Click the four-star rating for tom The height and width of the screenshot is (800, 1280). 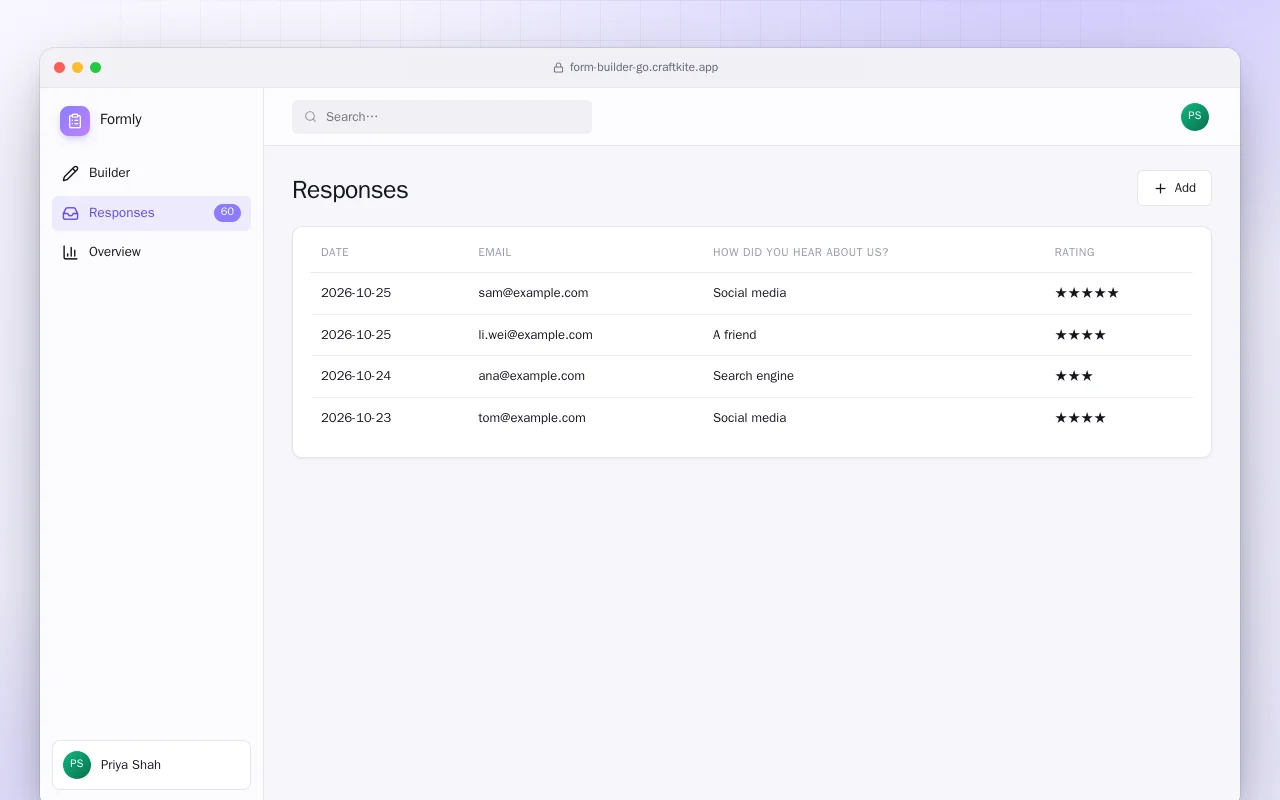point(1081,418)
